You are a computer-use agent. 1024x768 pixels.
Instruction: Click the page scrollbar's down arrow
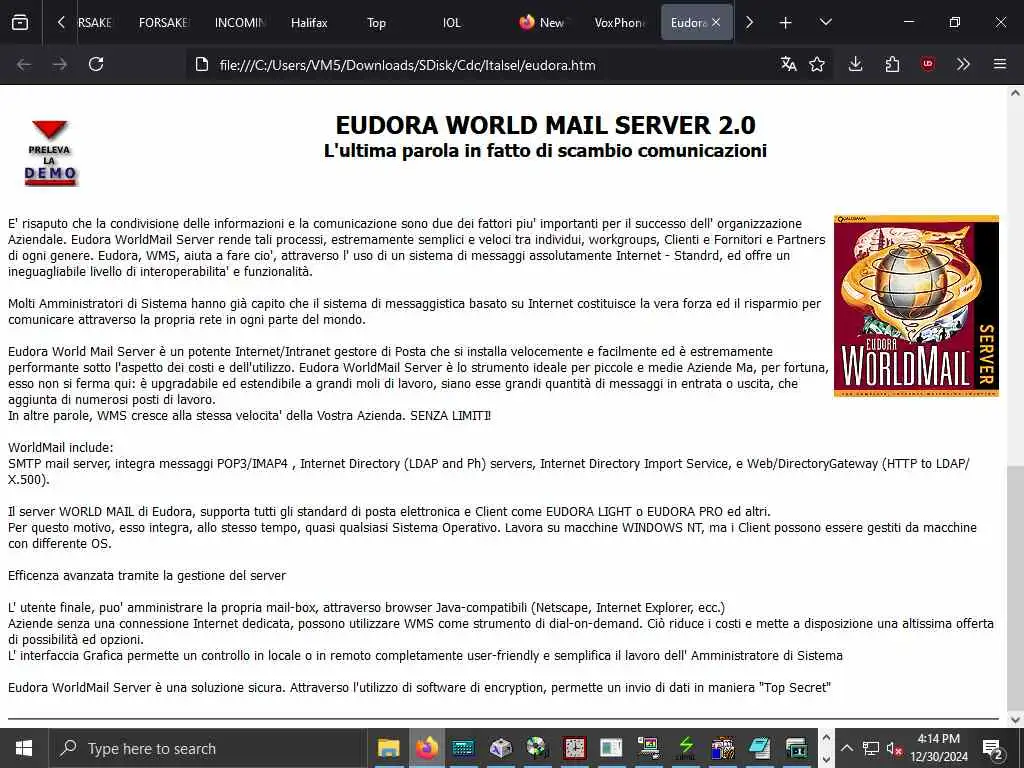click(x=1015, y=719)
